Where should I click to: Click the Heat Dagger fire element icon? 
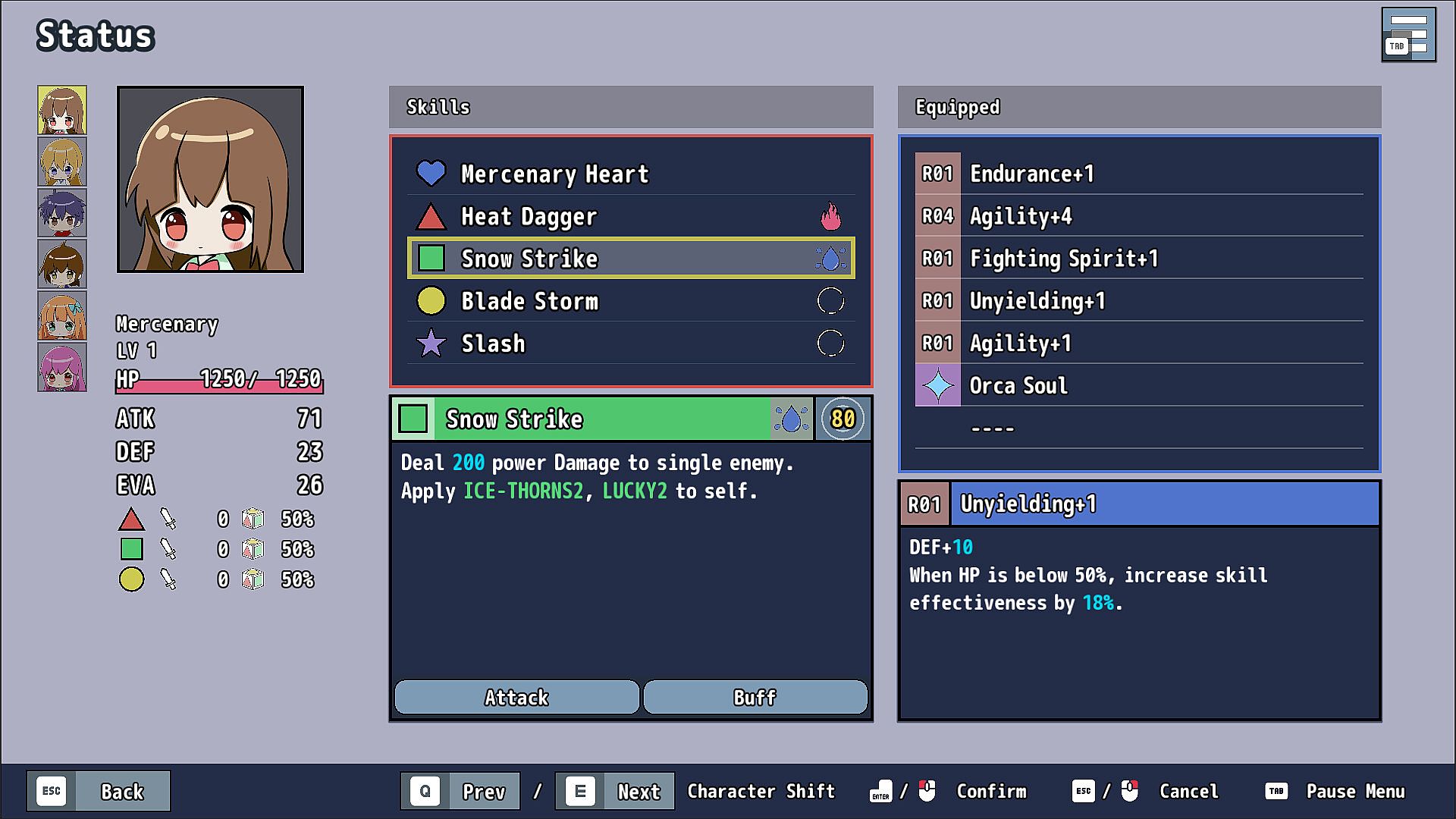pos(830,217)
